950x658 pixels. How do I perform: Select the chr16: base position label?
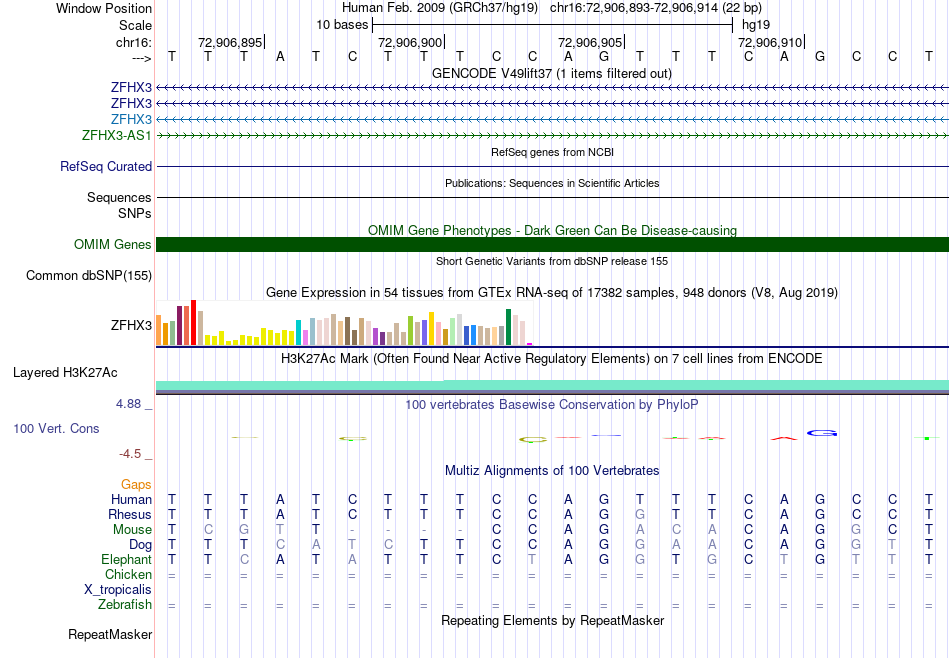133,42
